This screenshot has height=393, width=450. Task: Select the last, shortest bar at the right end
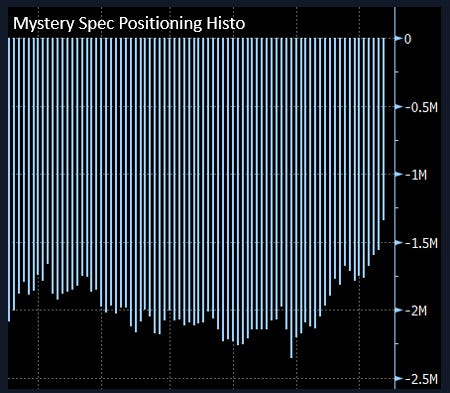point(383,129)
